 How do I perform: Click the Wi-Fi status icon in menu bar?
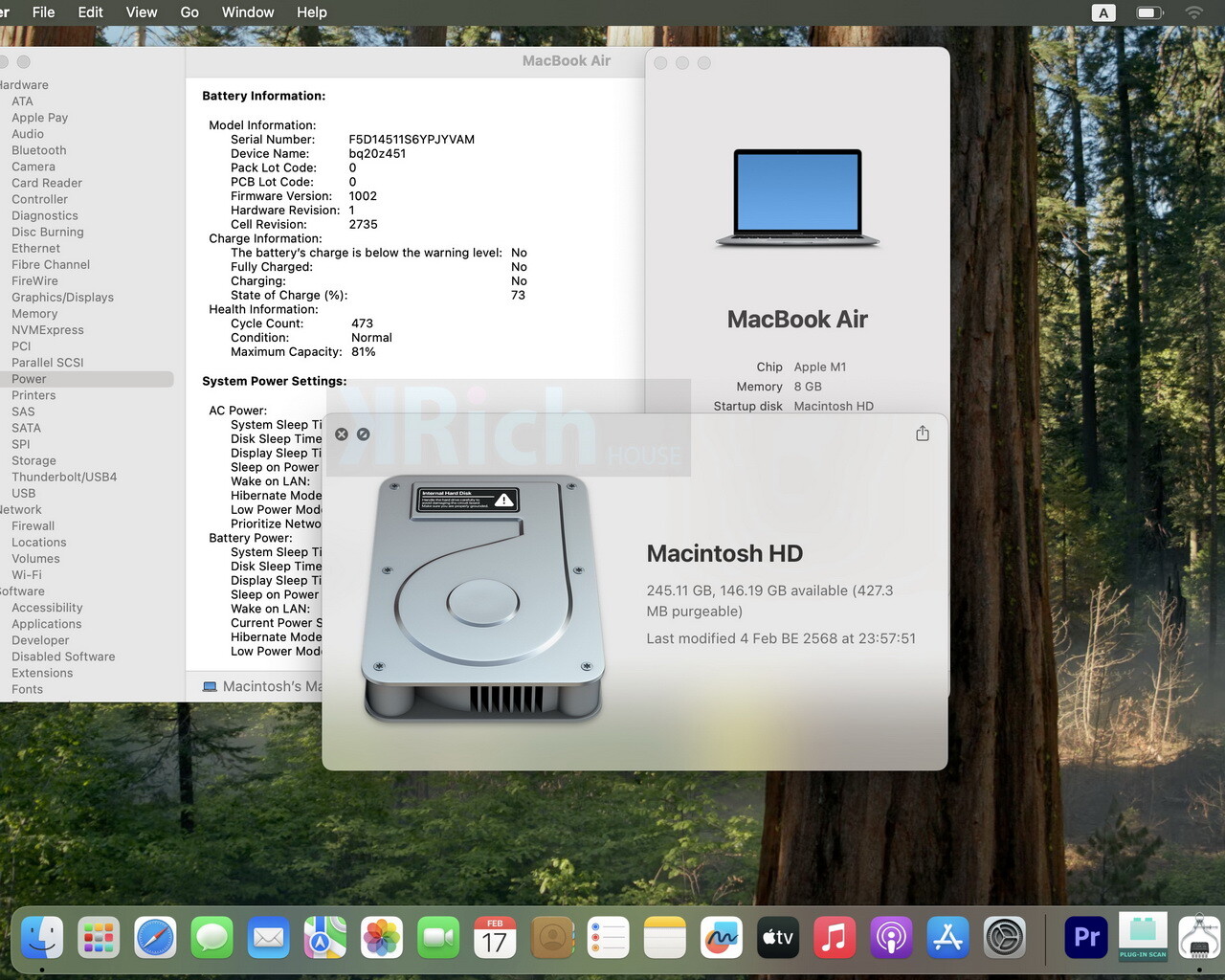[x=1193, y=12]
